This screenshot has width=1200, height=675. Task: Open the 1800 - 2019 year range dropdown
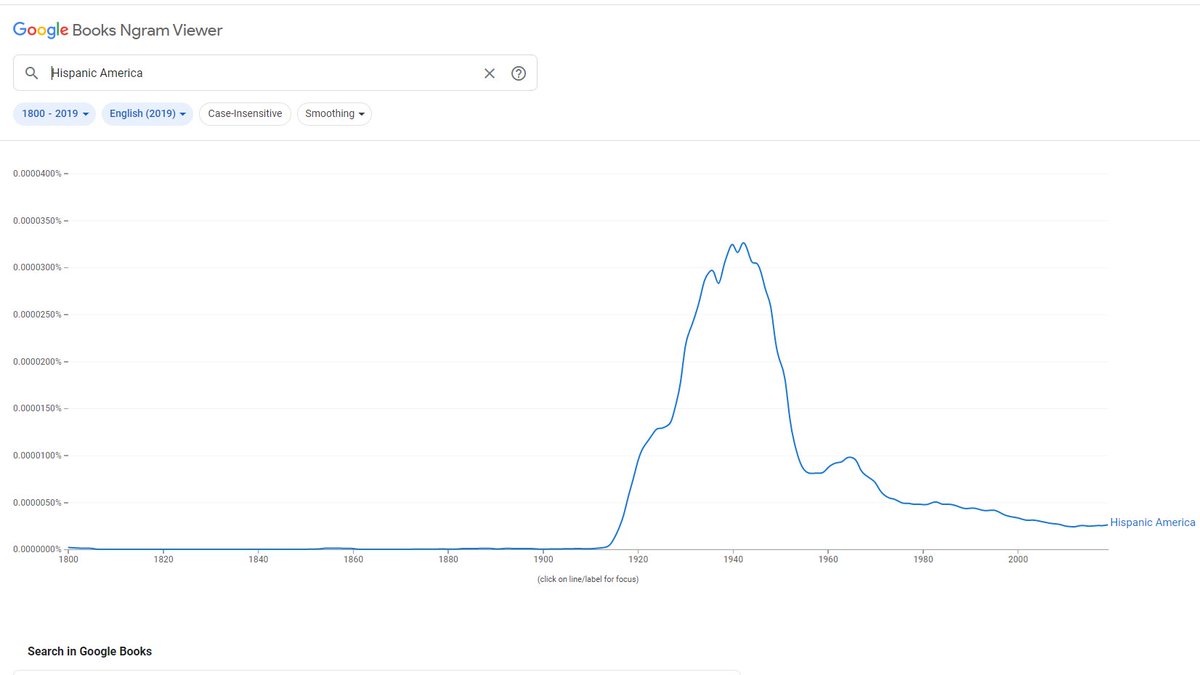pyautogui.click(x=55, y=114)
